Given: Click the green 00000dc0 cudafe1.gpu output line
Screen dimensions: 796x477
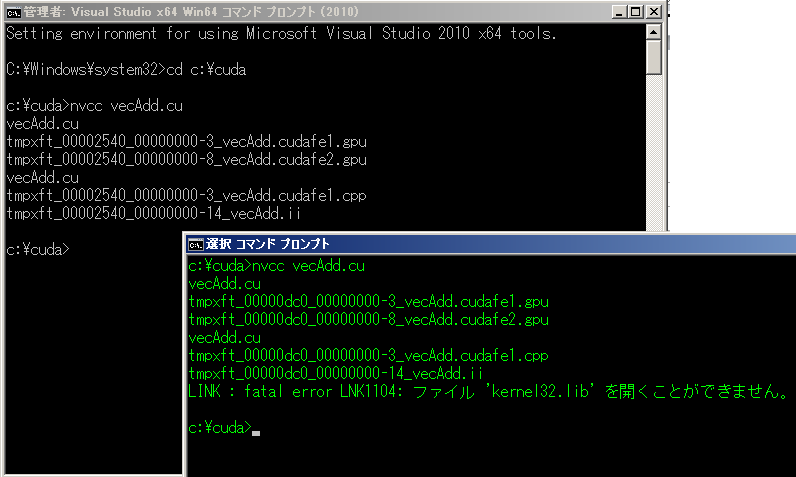Looking at the screenshot, I should (x=368, y=301).
